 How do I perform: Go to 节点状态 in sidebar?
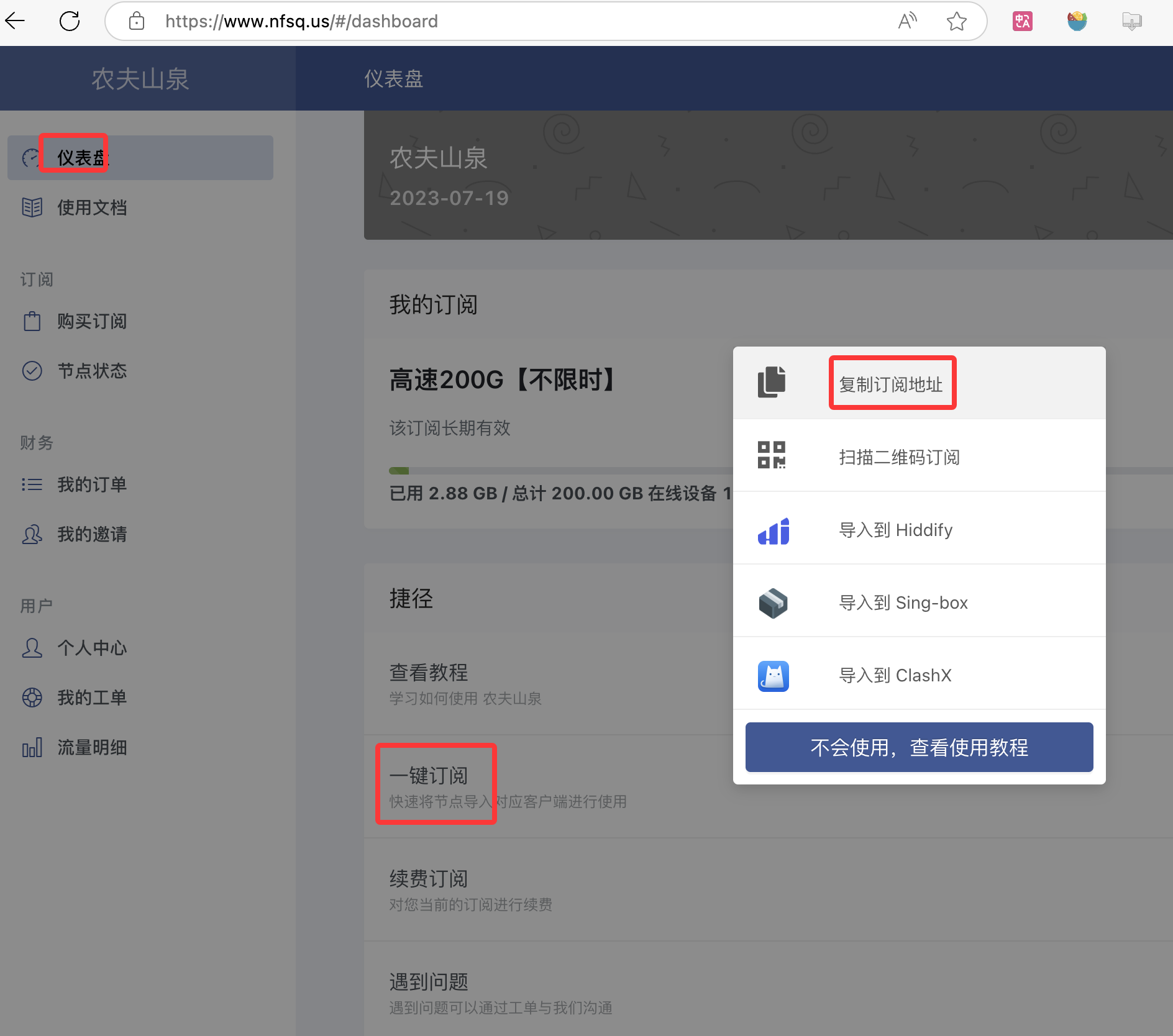tap(92, 371)
